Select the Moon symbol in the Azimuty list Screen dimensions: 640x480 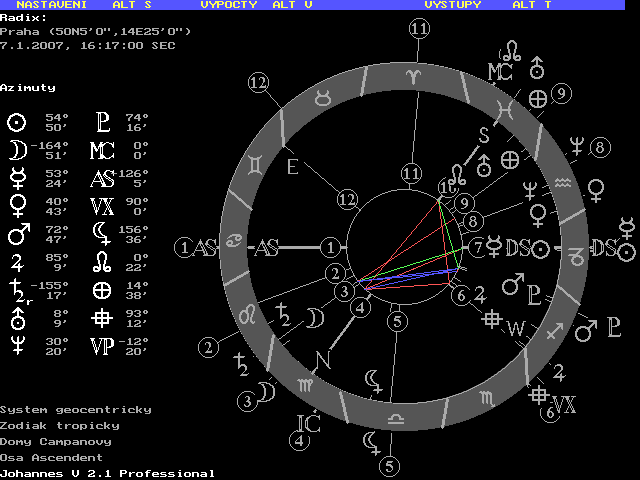(16, 150)
